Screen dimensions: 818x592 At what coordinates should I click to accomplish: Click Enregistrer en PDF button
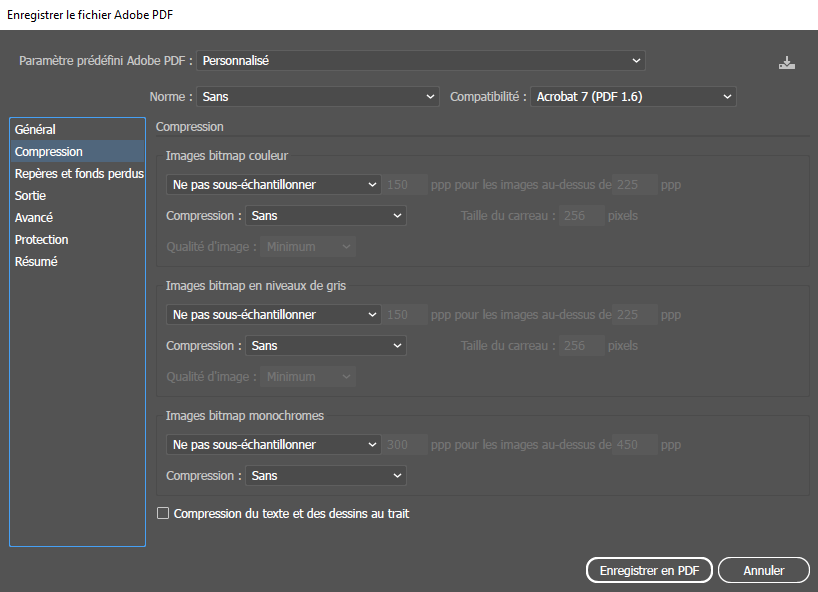(649, 570)
